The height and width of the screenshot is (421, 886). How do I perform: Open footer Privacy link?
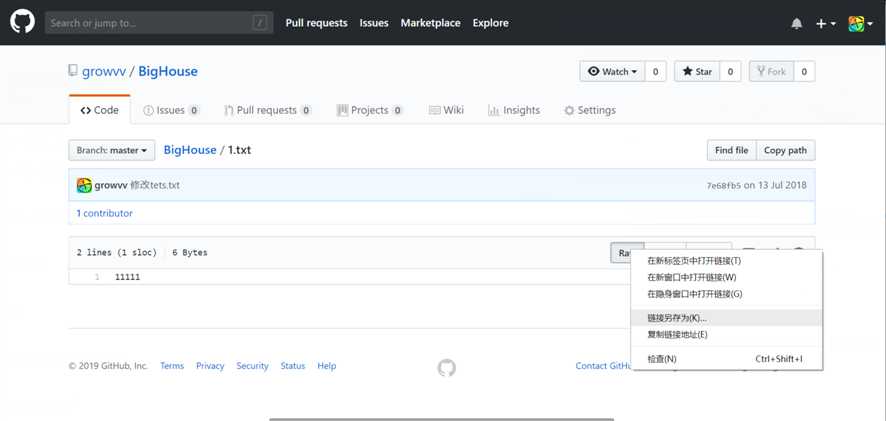(x=210, y=366)
